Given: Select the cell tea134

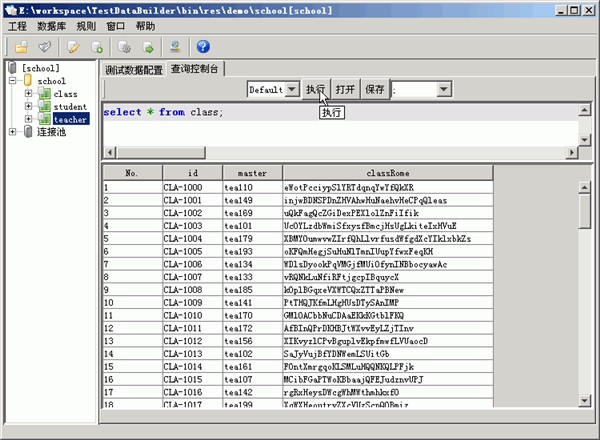Looking at the screenshot, I should 253,264.
